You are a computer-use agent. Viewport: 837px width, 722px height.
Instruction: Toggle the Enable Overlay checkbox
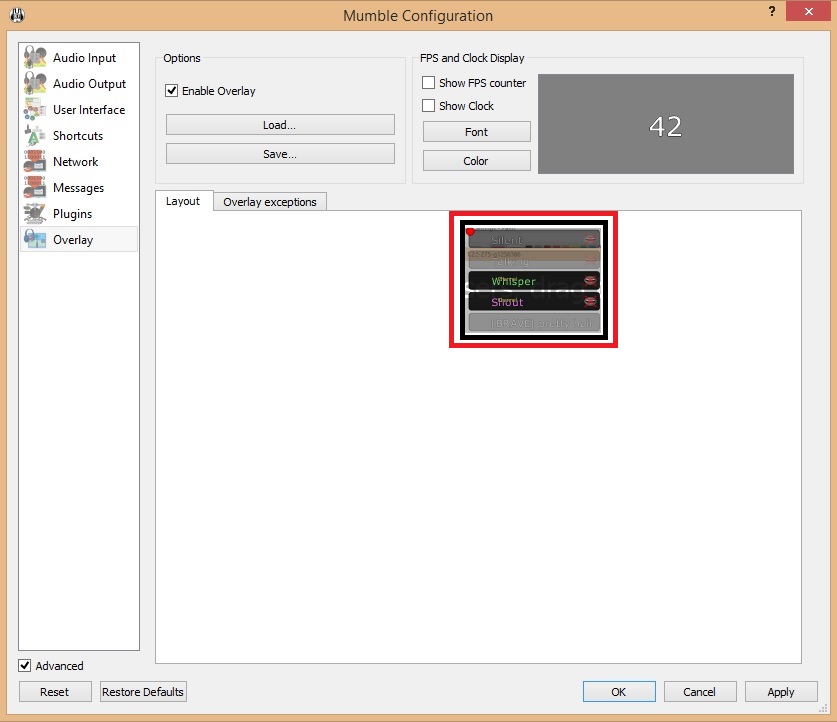point(171,91)
